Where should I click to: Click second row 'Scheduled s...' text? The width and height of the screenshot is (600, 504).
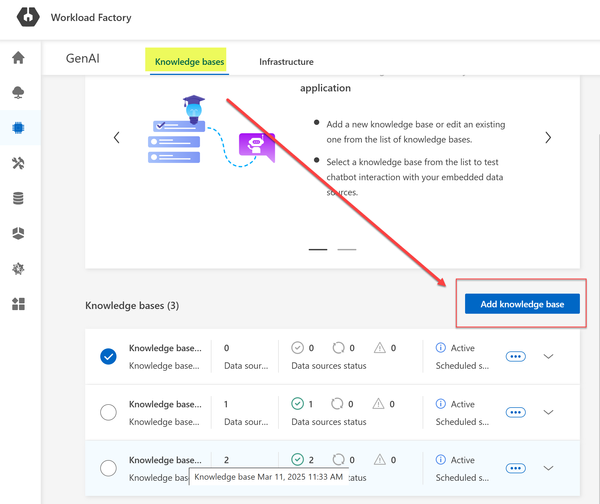point(462,422)
